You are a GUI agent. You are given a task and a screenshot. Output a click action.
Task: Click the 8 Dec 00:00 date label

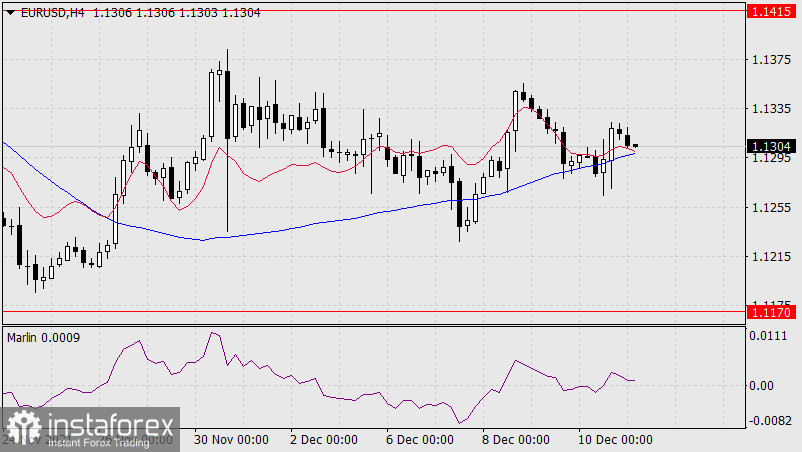[x=515, y=439]
